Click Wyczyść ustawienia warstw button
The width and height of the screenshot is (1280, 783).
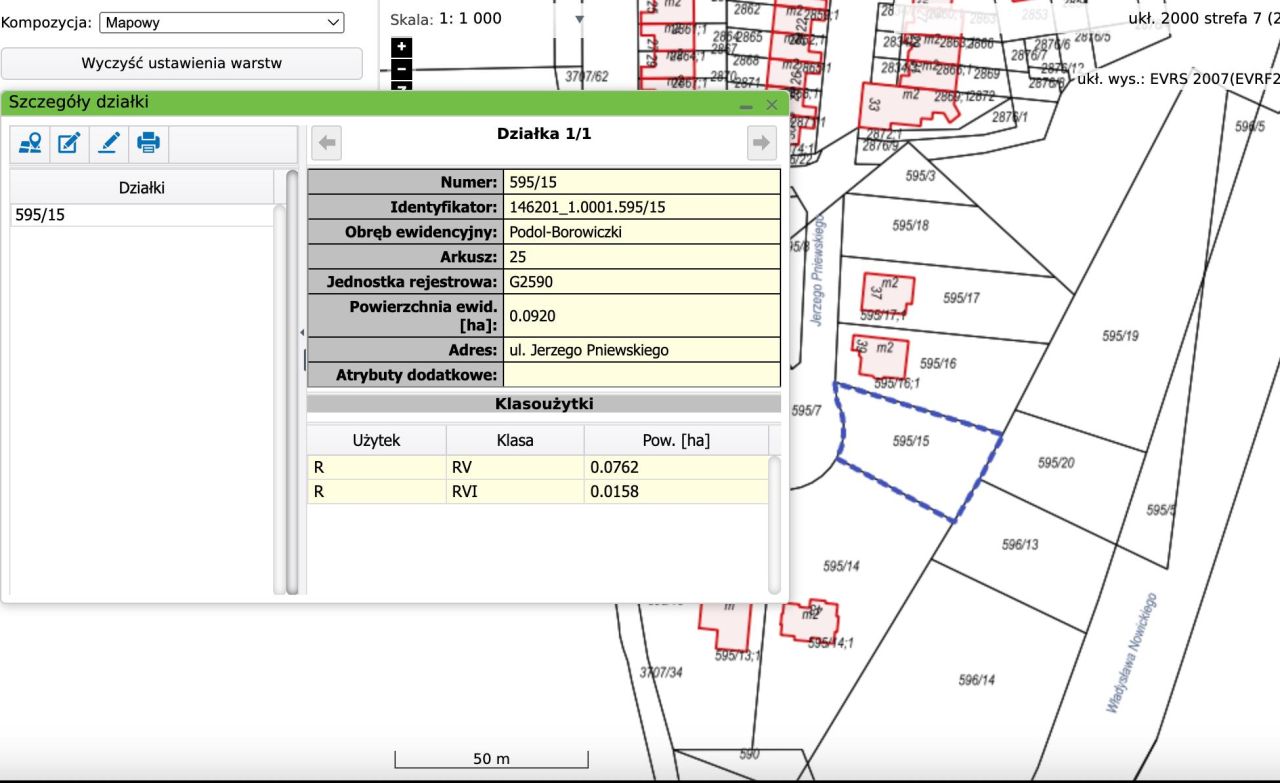[x=181, y=63]
